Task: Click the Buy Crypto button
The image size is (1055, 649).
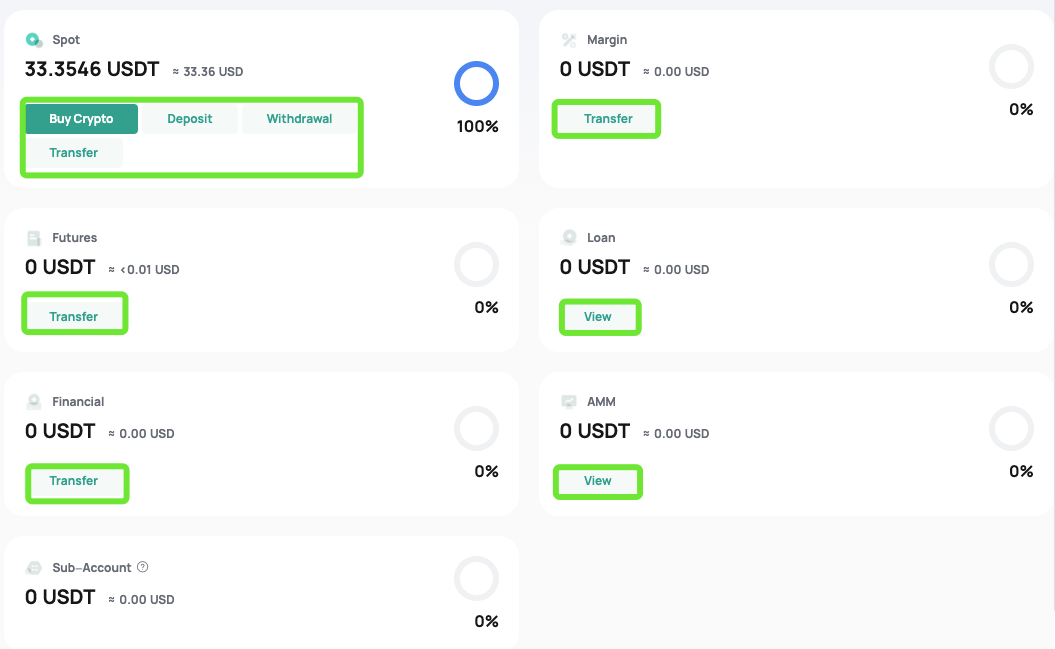Action: (81, 119)
